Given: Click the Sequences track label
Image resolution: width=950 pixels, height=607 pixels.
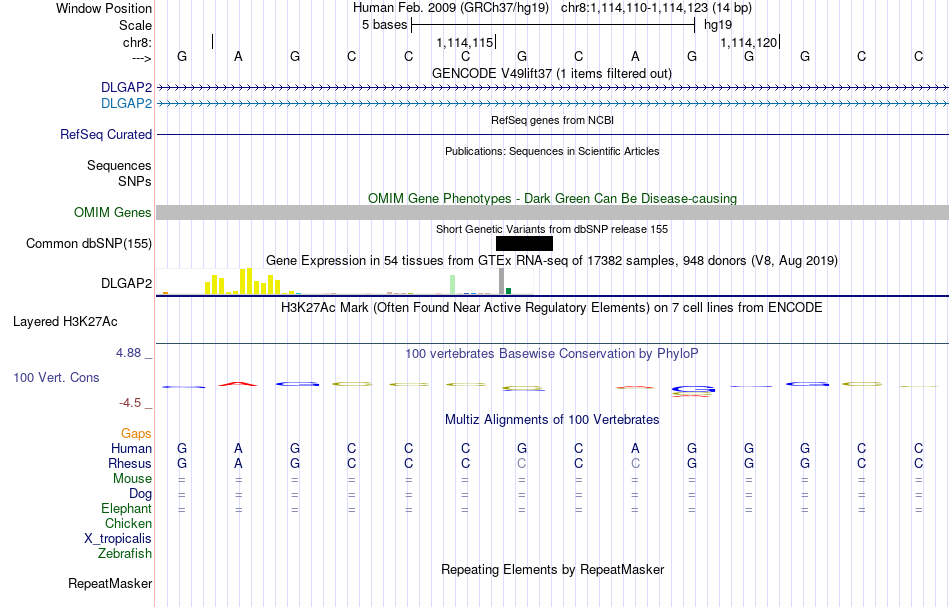Looking at the screenshot, I should tap(119, 165).
